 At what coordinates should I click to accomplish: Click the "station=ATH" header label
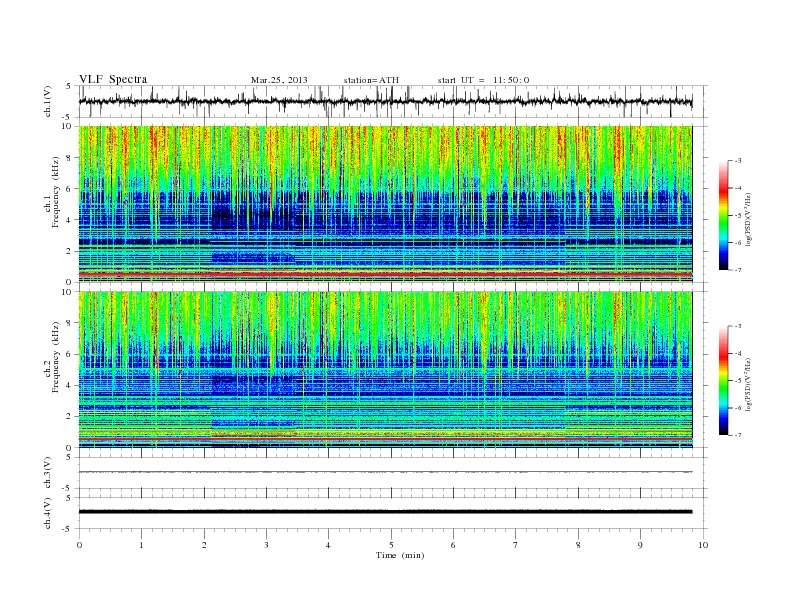[371, 80]
